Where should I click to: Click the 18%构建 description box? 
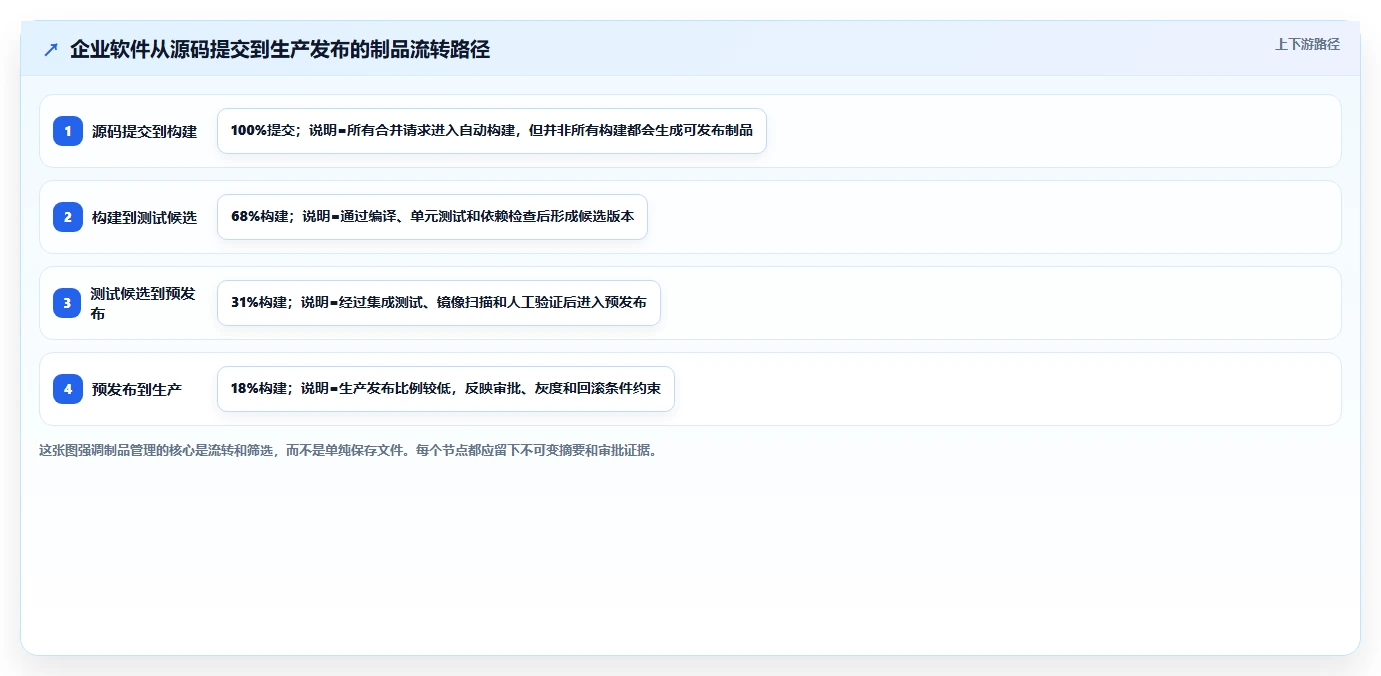point(446,389)
